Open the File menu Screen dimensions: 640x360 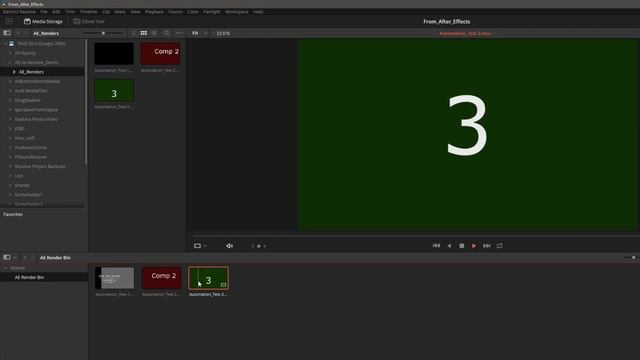44,12
